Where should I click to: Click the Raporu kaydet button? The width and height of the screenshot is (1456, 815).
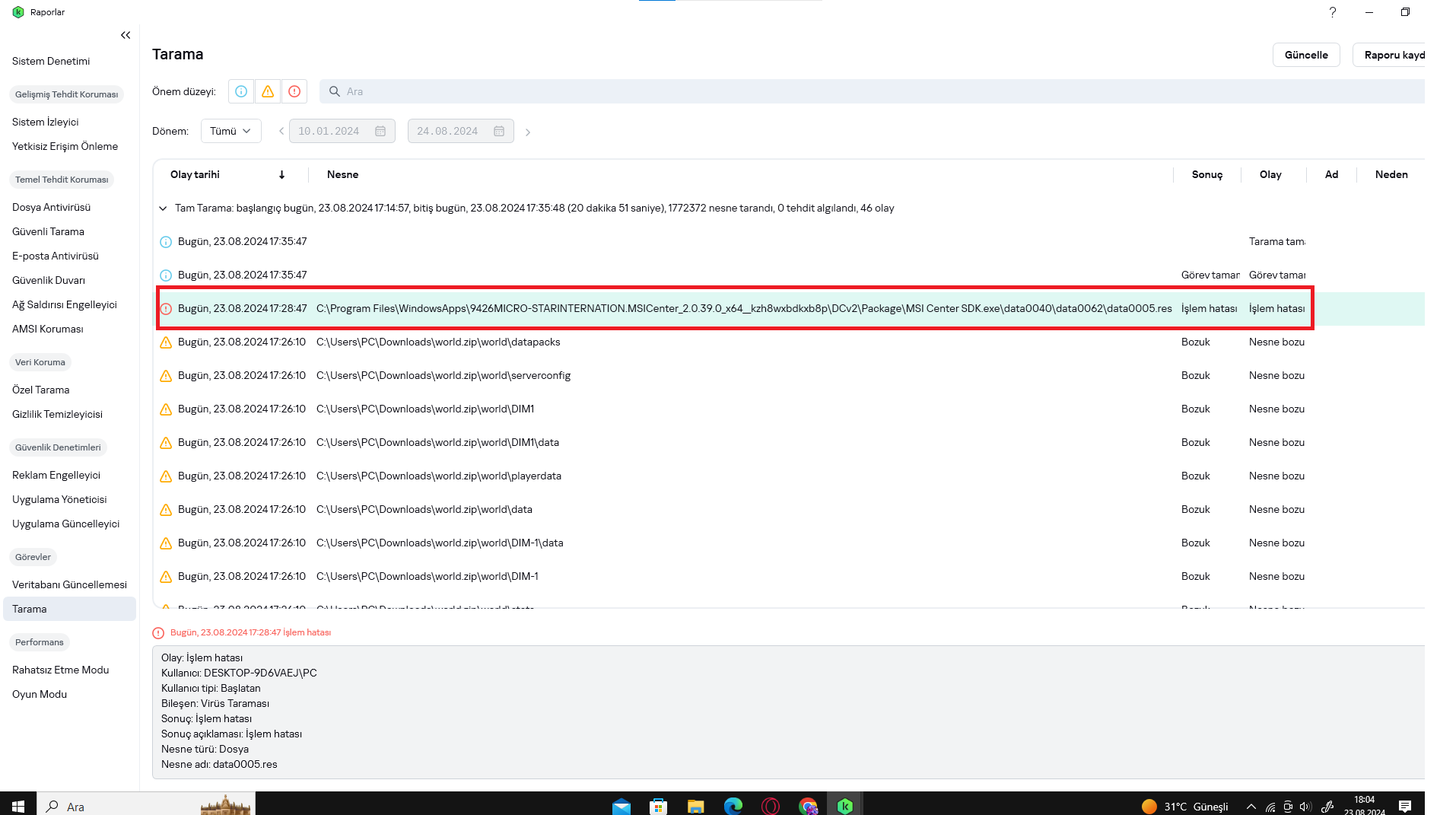pyautogui.click(x=1389, y=55)
